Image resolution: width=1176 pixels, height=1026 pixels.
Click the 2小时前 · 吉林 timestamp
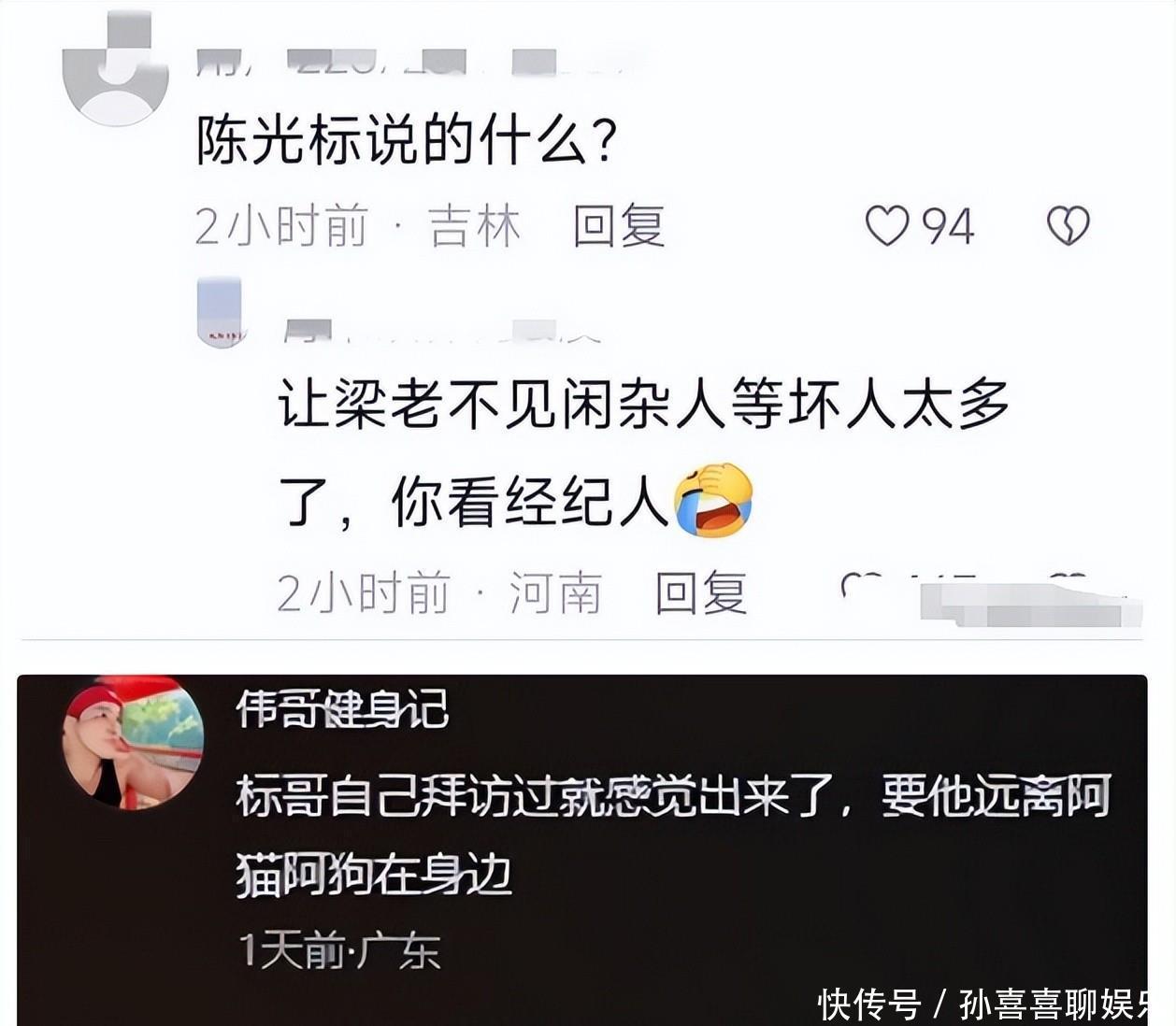[x=358, y=226]
